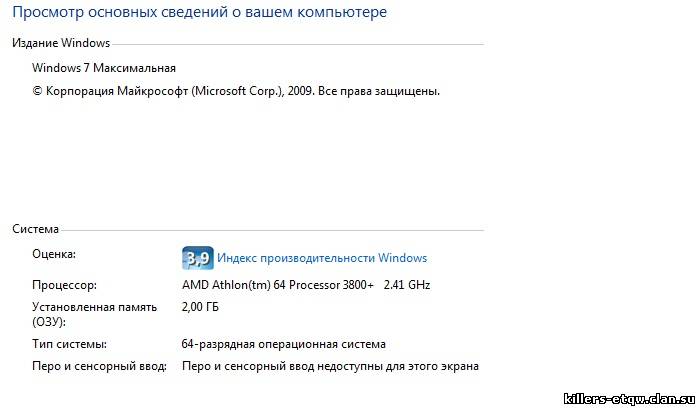Click the Windows 7 Максимальная edition text
Image resolution: width=700 pixels, height=409 pixels.
point(104,68)
